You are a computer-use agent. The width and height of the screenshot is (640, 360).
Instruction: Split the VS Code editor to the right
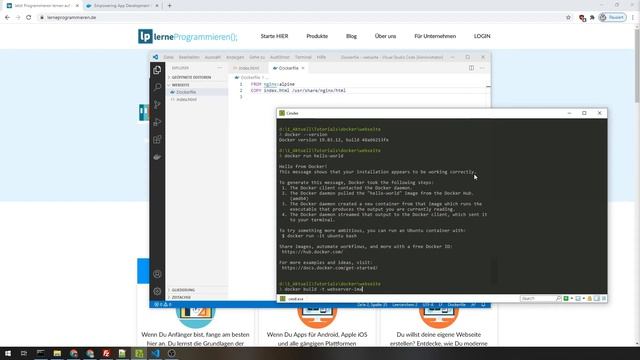(x=471, y=68)
